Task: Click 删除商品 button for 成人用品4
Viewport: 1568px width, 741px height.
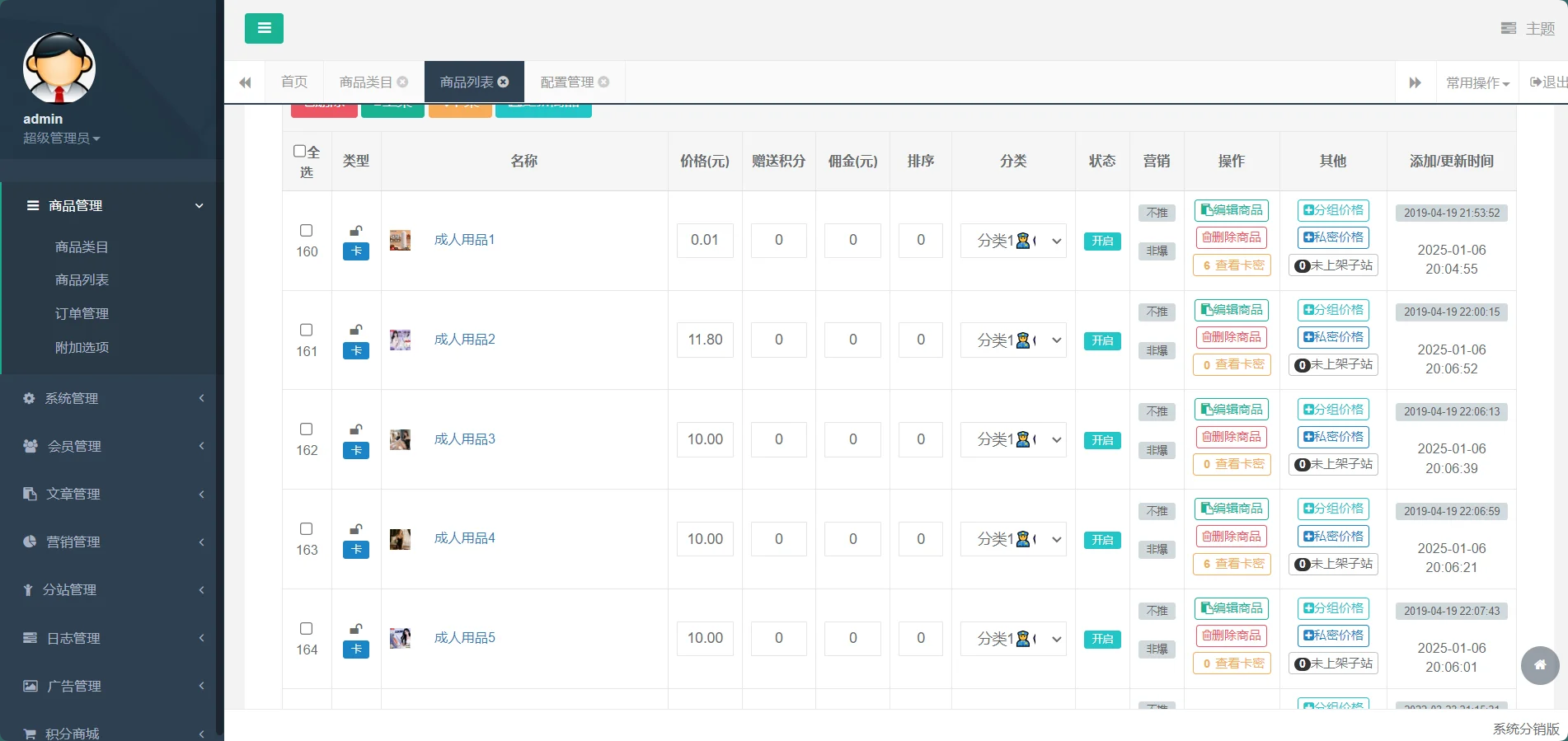Action: 1231,537
